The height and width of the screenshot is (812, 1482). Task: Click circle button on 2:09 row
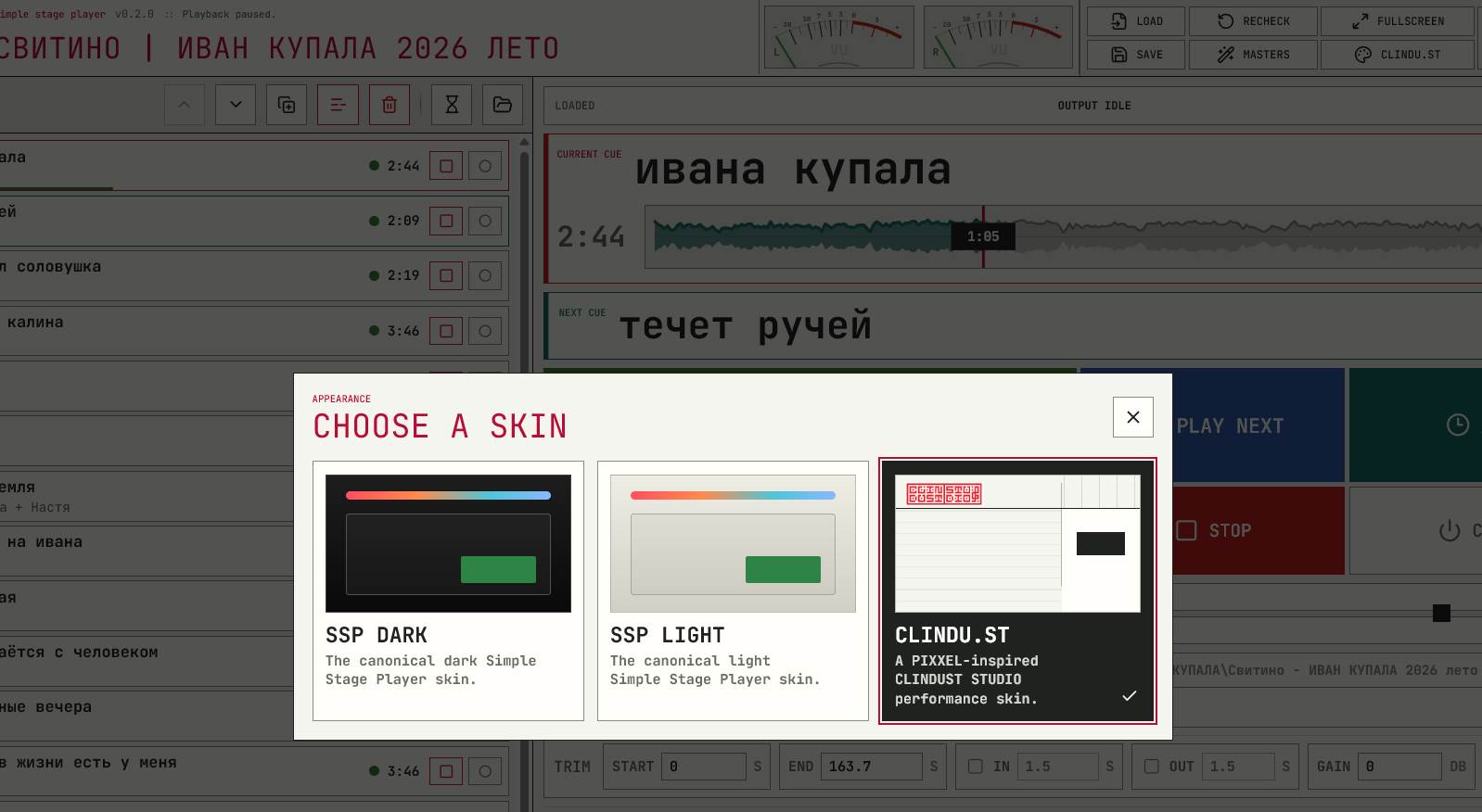coord(485,221)
